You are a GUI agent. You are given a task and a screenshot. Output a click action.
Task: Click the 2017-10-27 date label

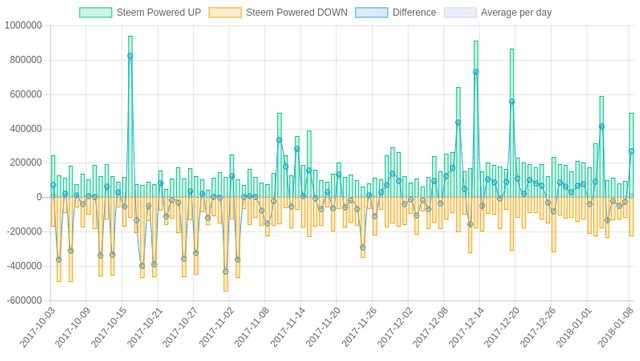coord(180,328)
